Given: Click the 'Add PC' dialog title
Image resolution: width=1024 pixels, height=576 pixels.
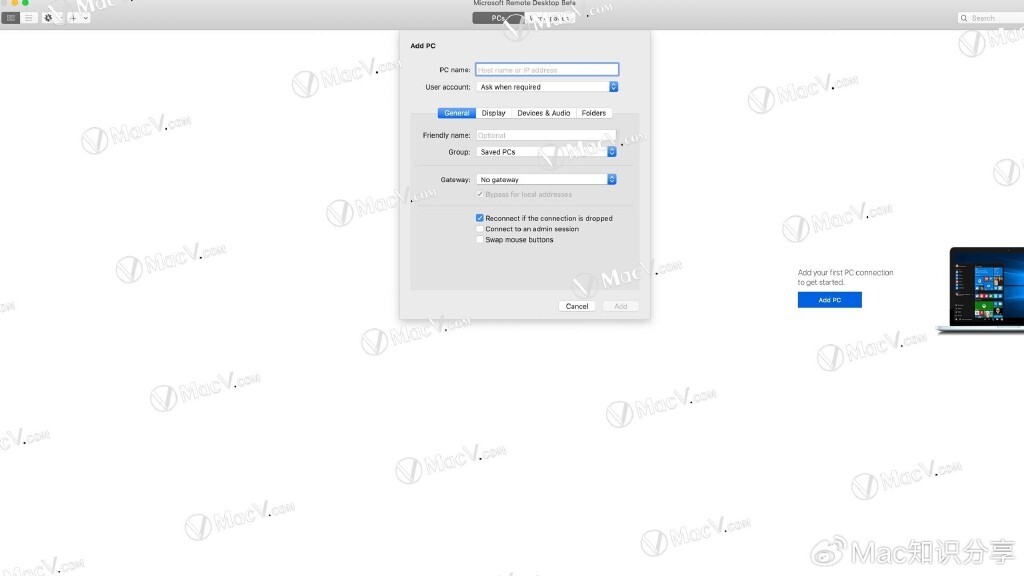Looking at the screenshot, I should (423, 46).
